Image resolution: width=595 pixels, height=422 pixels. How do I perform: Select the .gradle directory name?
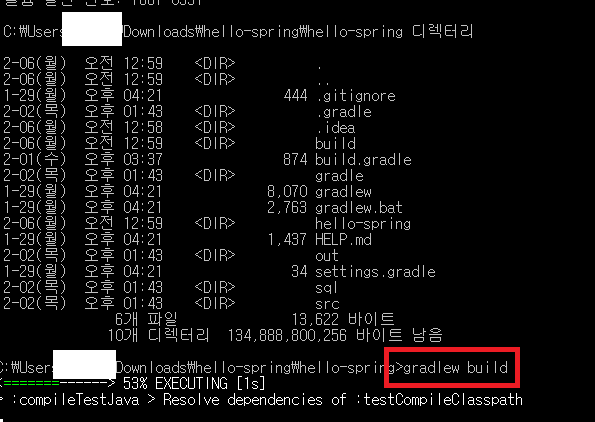343,112
